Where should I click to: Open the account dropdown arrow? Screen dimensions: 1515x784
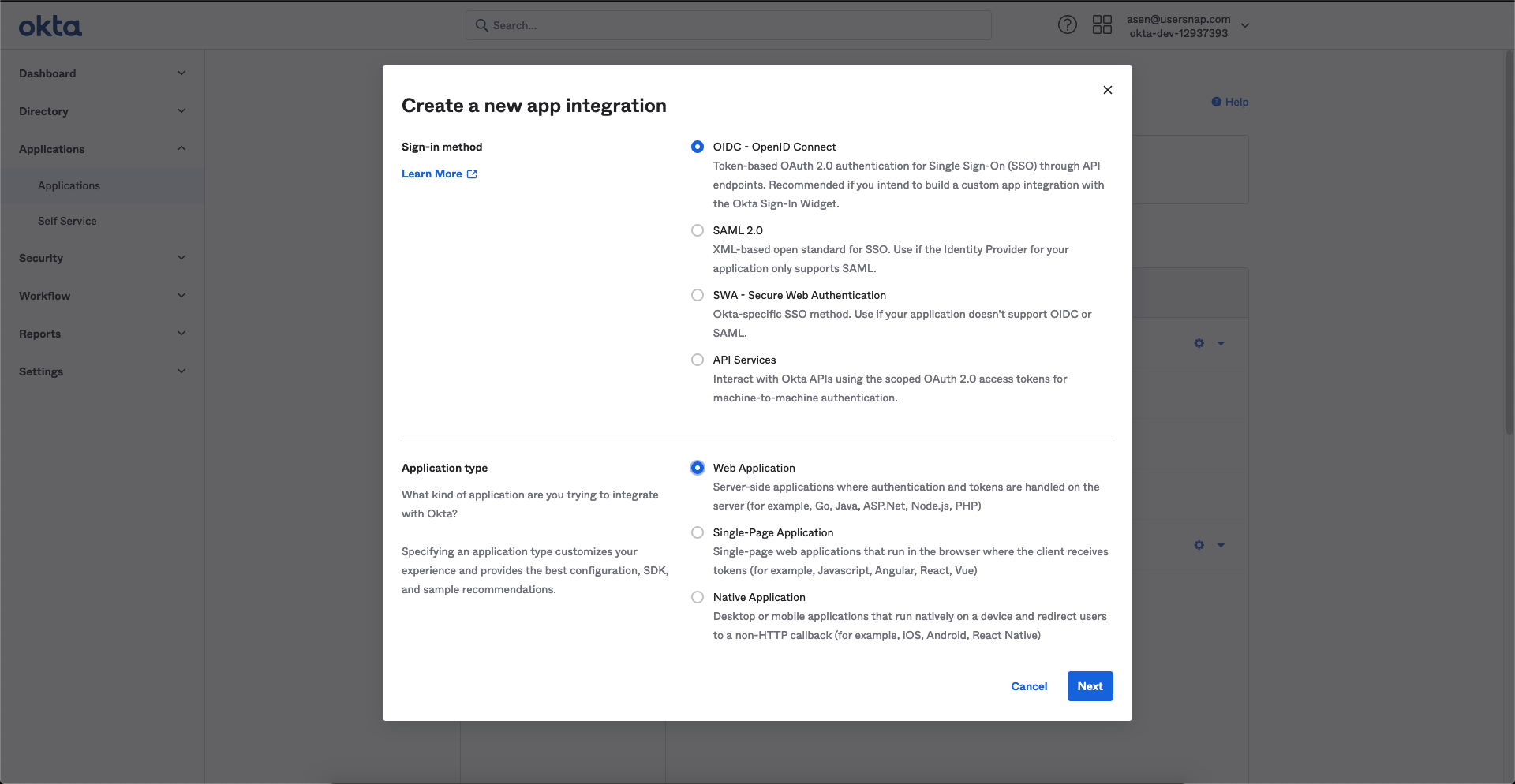pos(1245,26)
